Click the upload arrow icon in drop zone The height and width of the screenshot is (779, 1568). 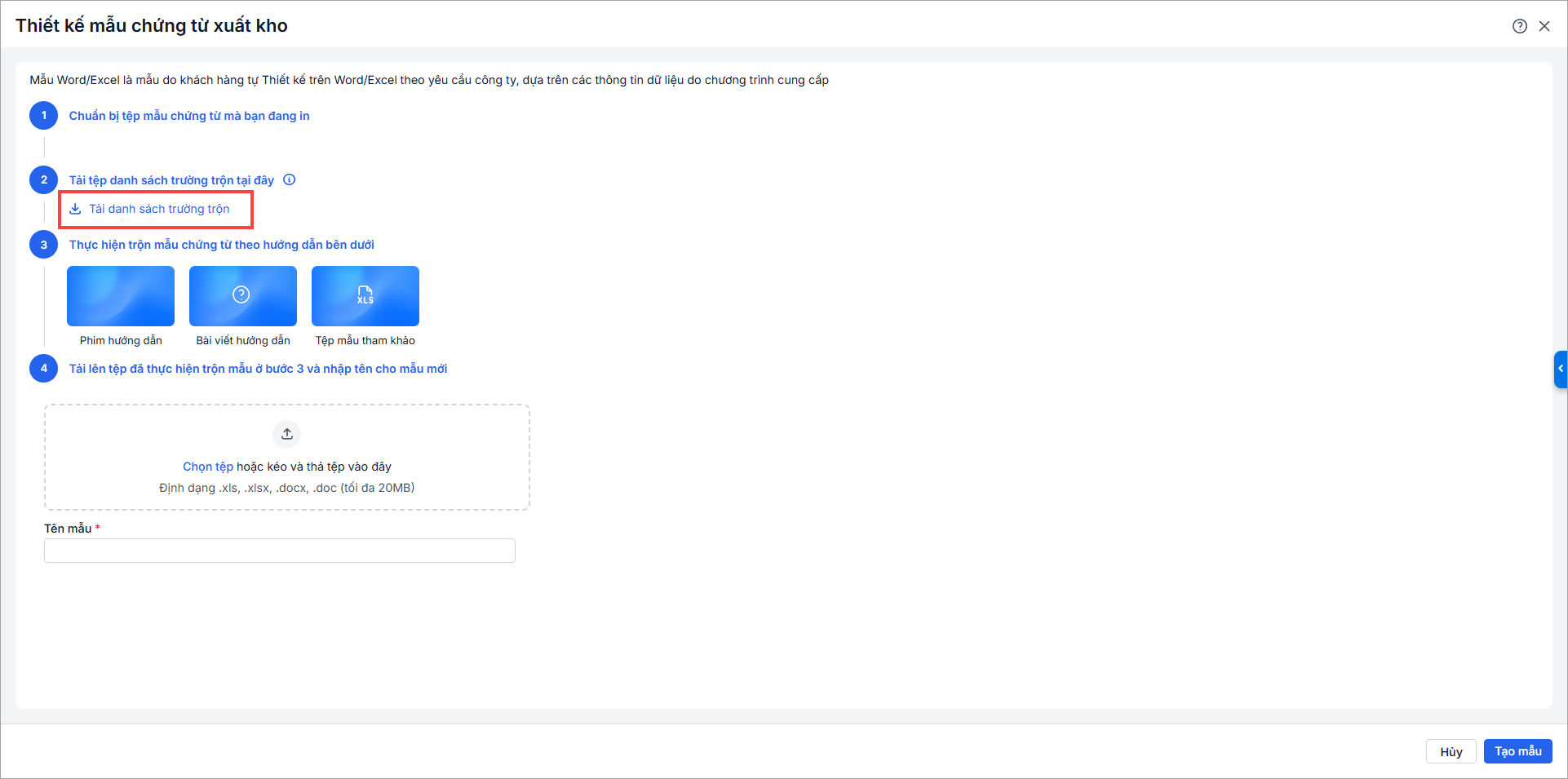(x=287, y=434)
